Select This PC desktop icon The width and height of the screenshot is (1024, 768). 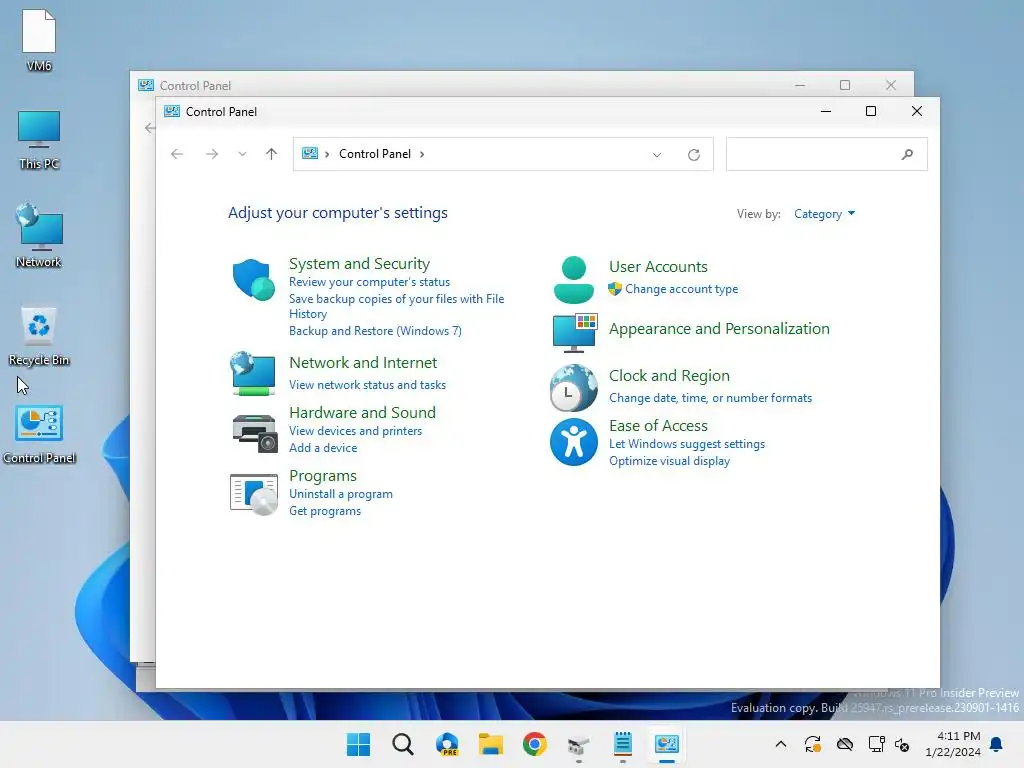pyautogui.click(x=39, y=140)
